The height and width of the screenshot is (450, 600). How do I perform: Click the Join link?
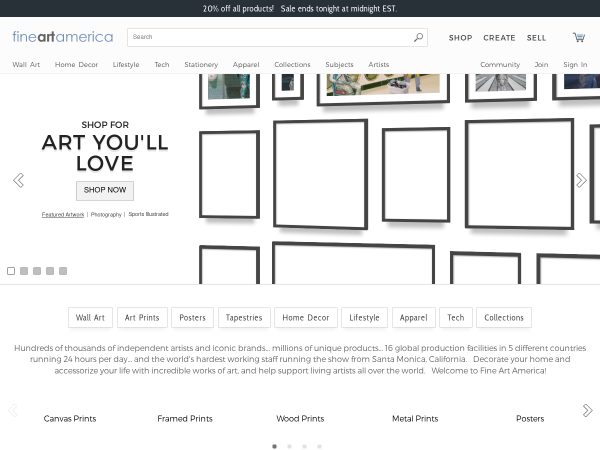tap(541, 65)
